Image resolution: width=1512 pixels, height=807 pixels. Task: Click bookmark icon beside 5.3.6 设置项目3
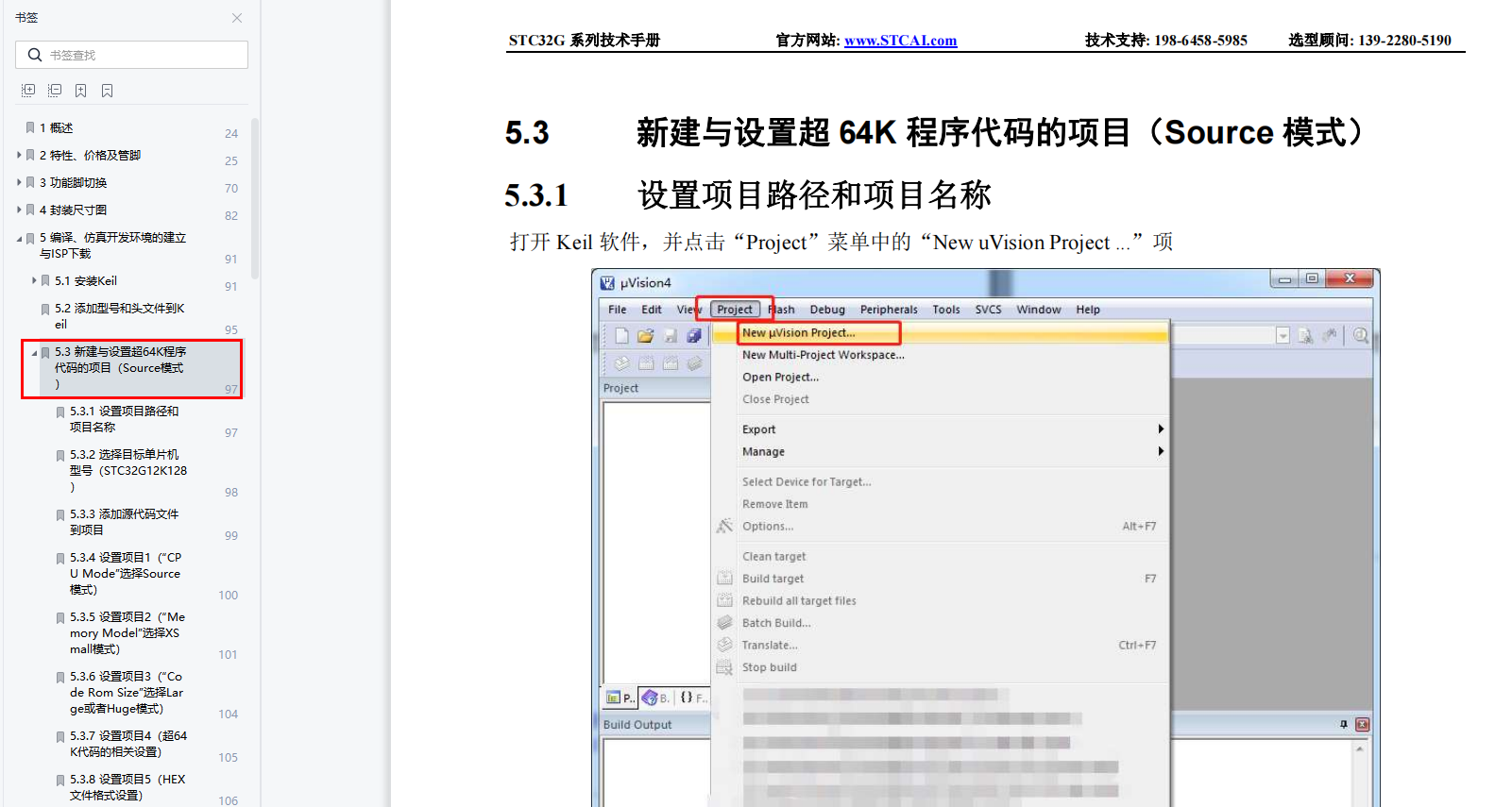60,677
